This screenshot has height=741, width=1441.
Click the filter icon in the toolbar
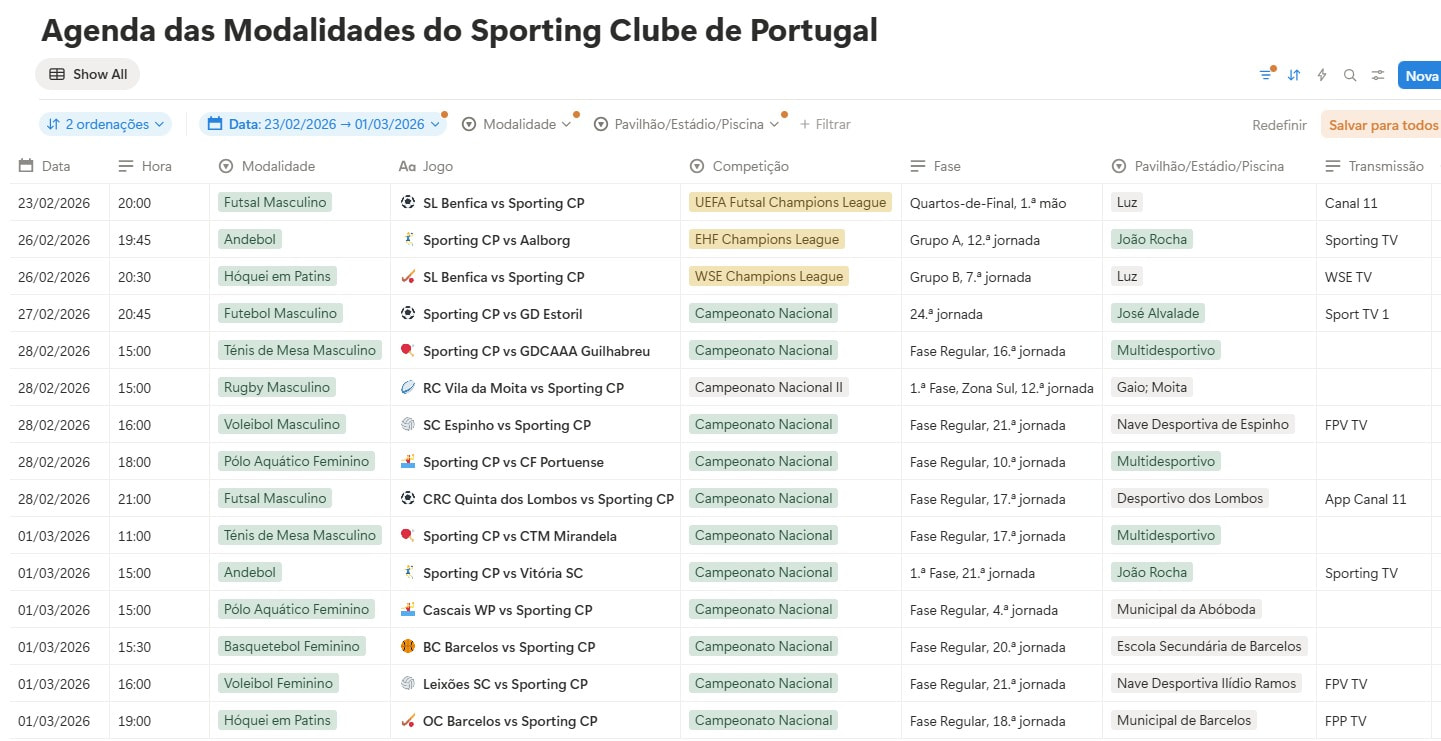1266,75
